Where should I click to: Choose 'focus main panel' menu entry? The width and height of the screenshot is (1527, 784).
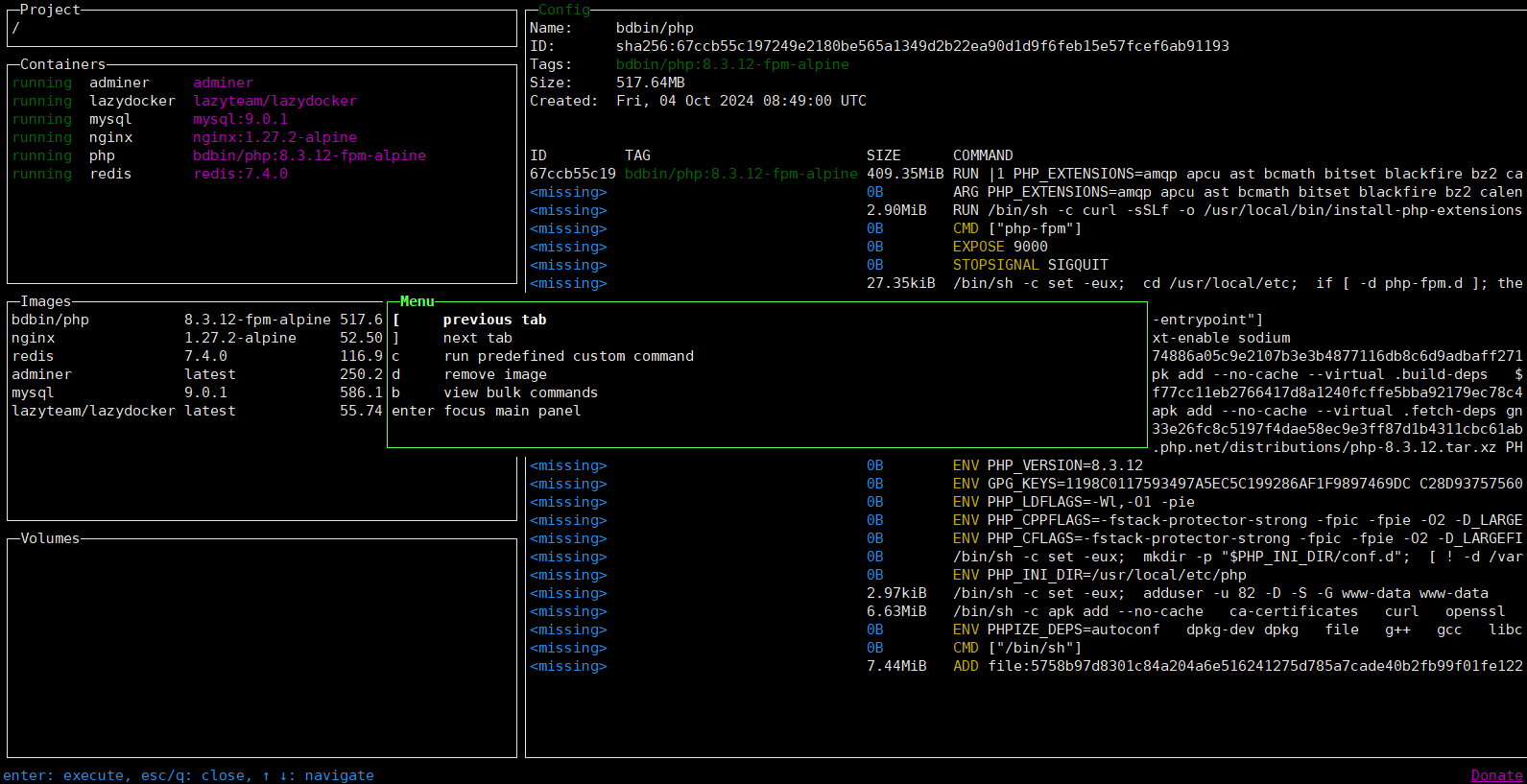coord(767,411)
